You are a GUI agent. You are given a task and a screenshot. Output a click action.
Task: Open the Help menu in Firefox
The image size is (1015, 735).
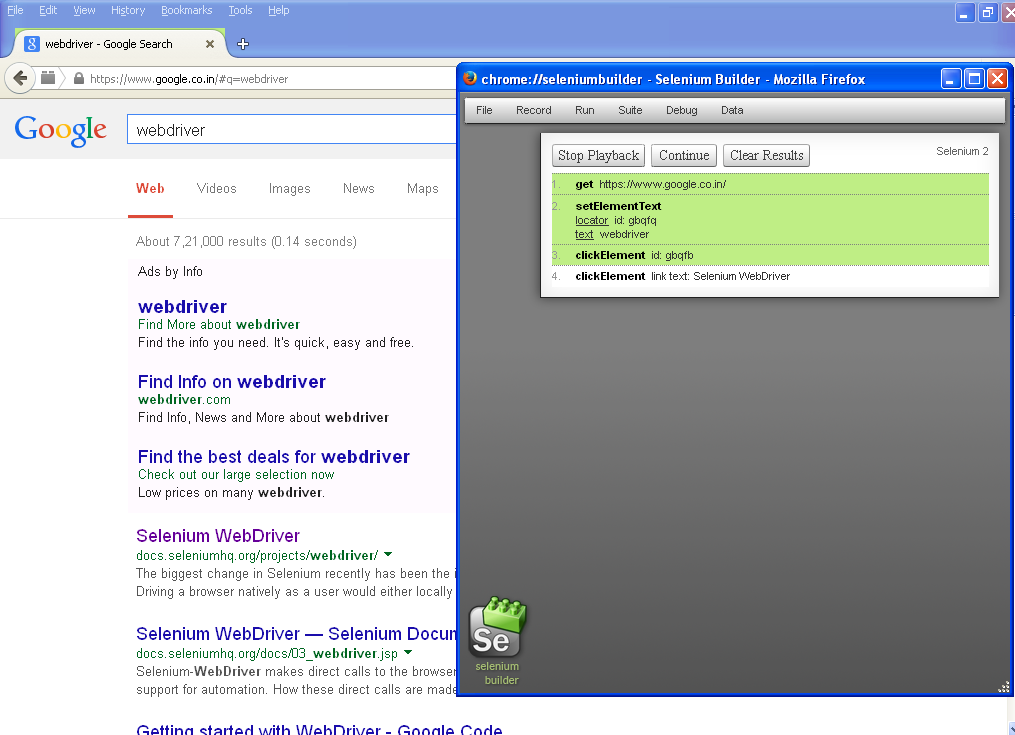click(278, 10)
